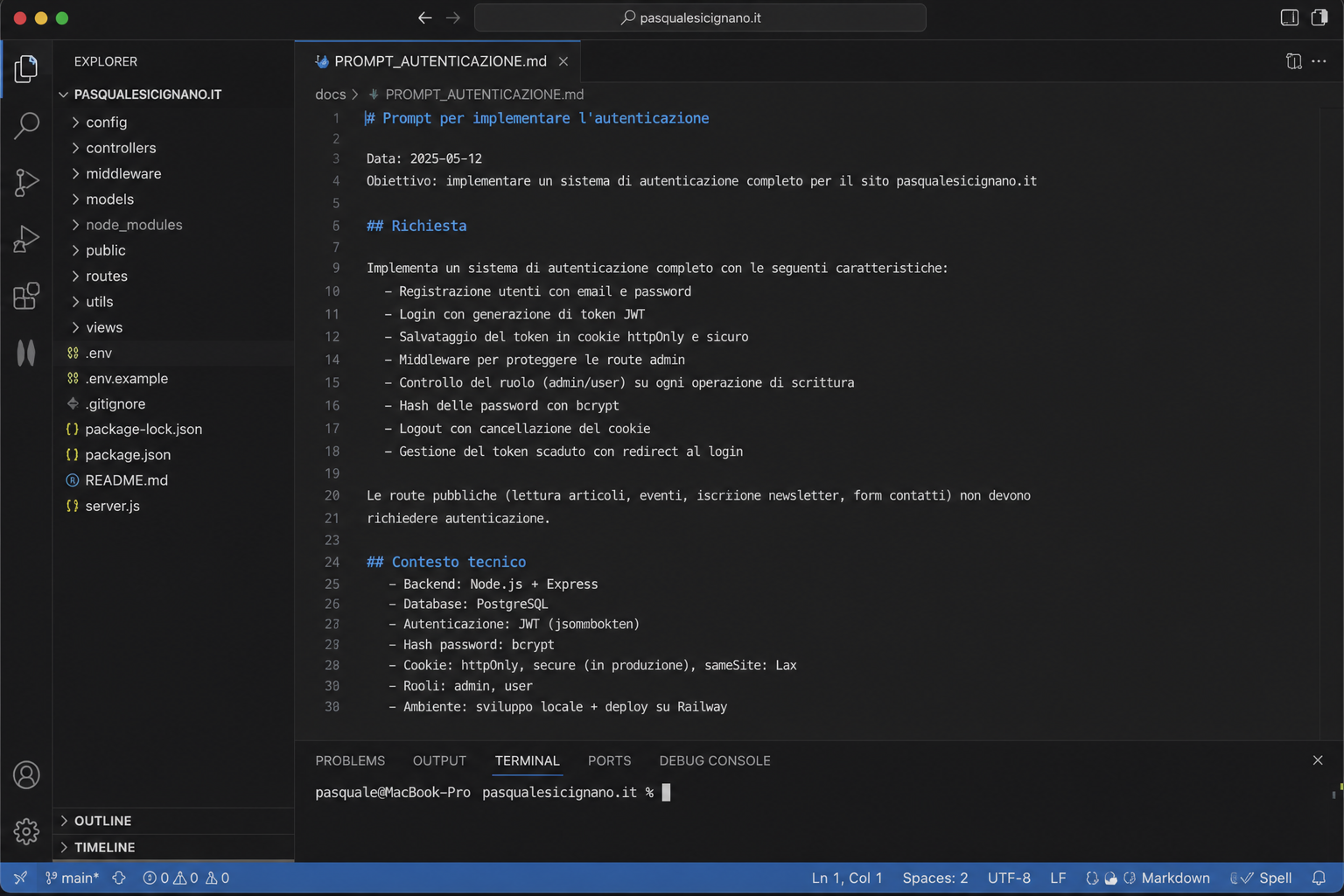The image size is (1344, 896).
Task: Toggle the primary sidebar layout icon
Action: (x=1289, y=17)
